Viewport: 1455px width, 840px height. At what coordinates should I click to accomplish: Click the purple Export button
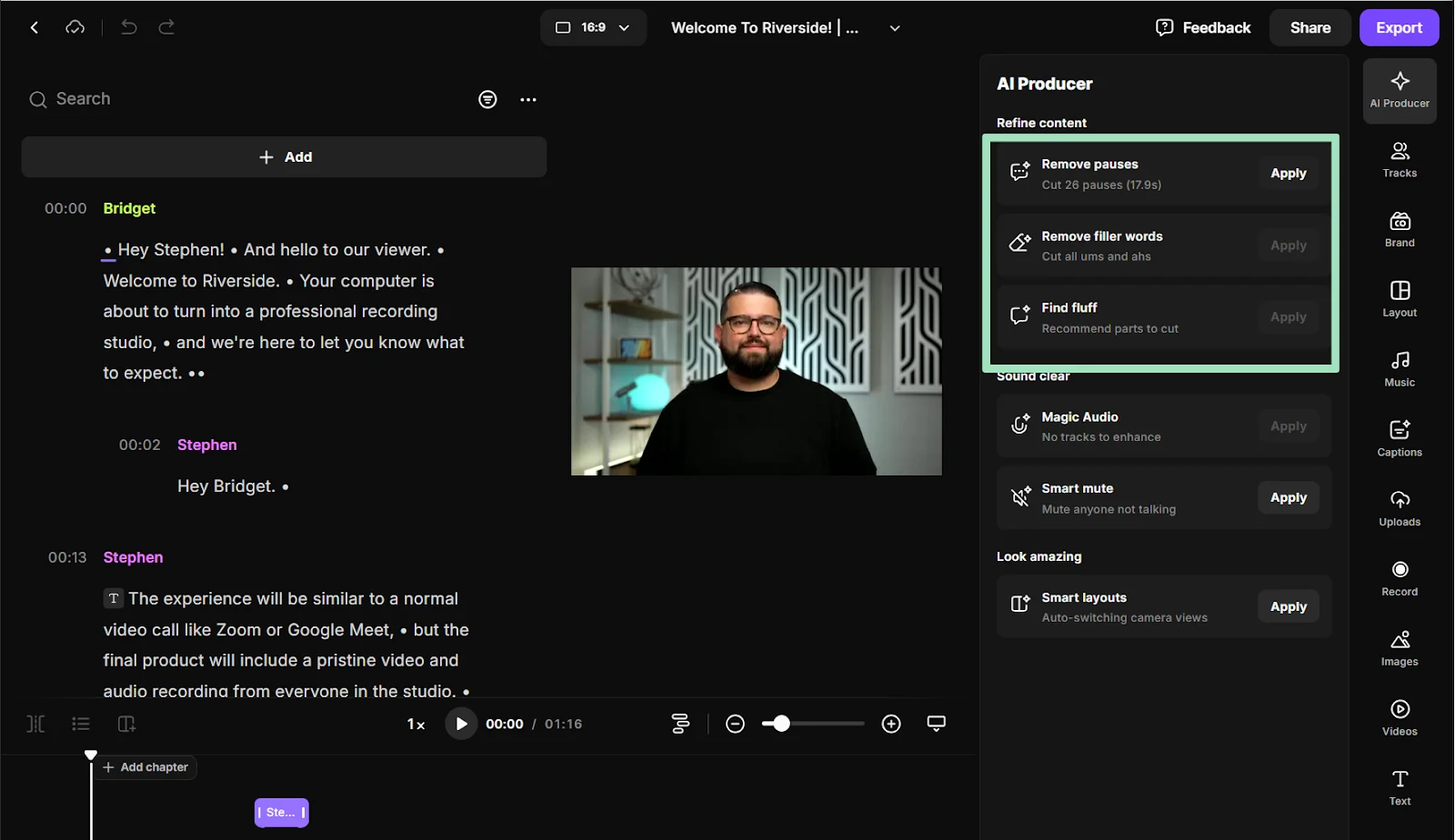click(x=1399, y=27)
